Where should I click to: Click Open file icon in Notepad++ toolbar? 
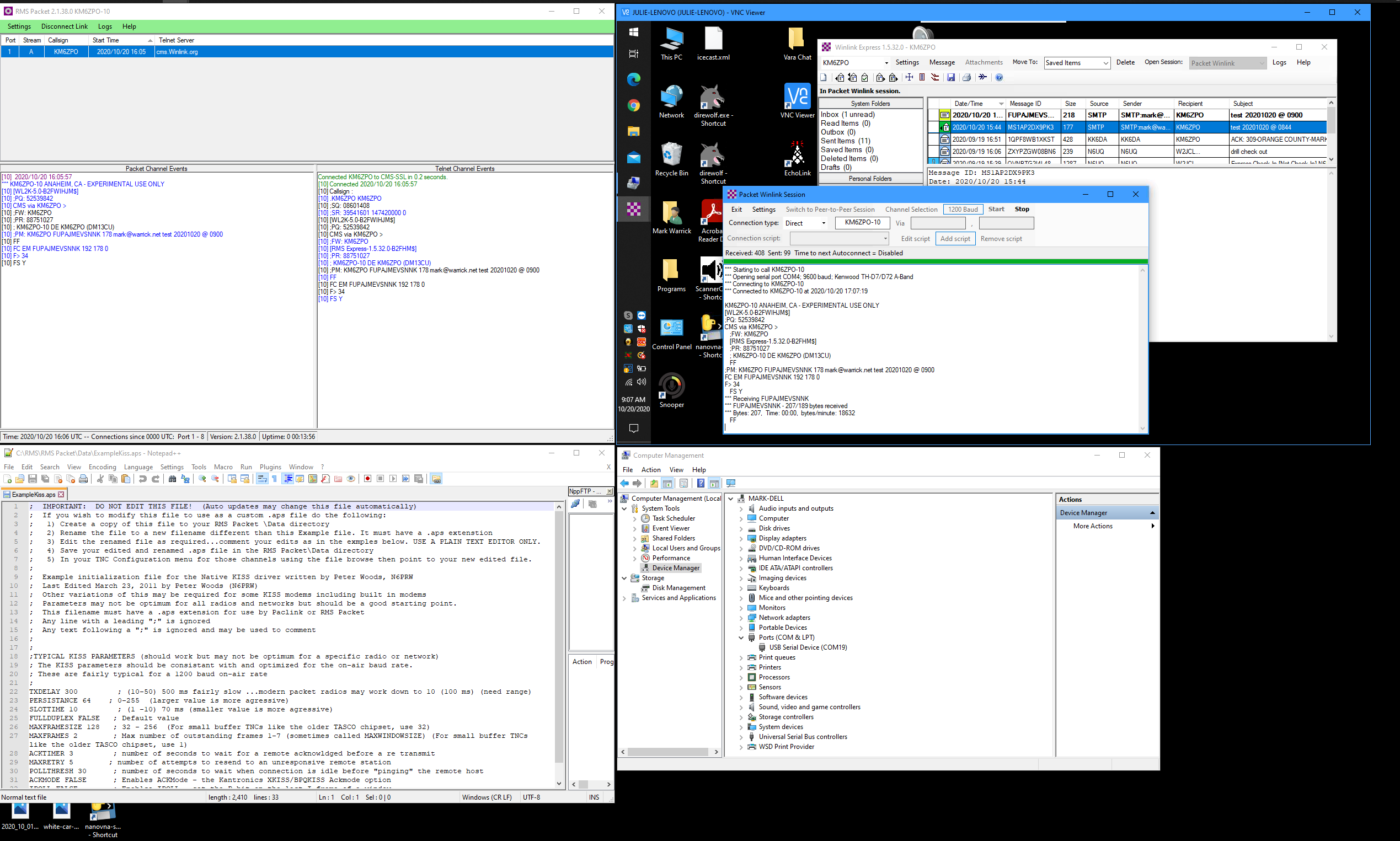pyautogui.click(x=20, y=479)
